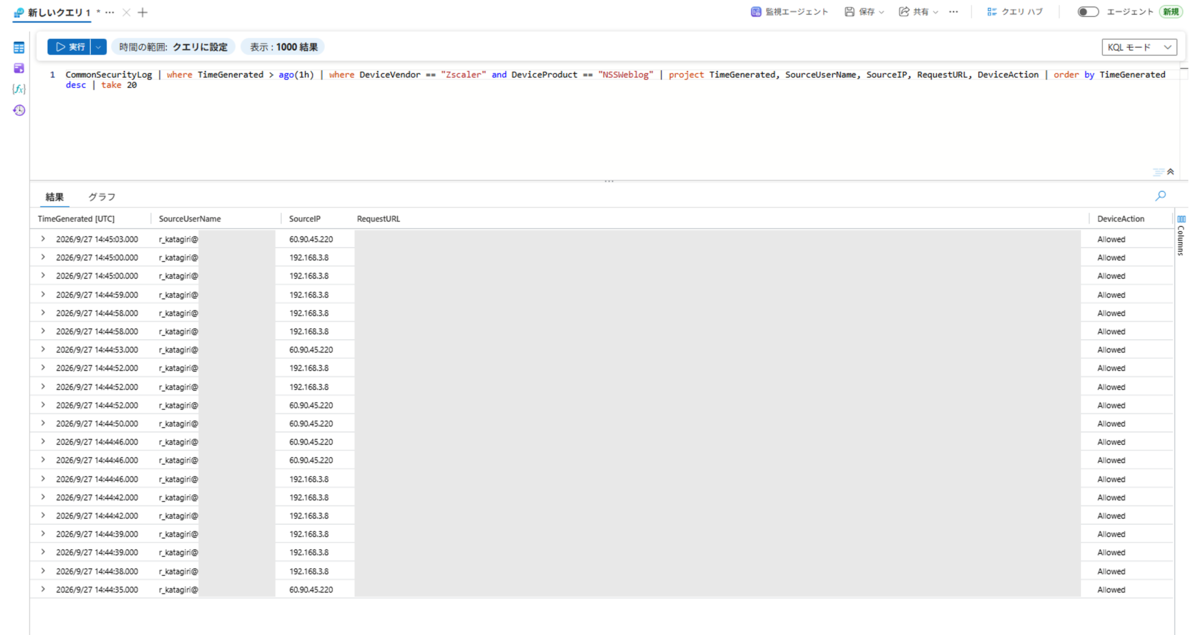Add a new query tab with plus
1200x635 pixels.
pos(142,12)
